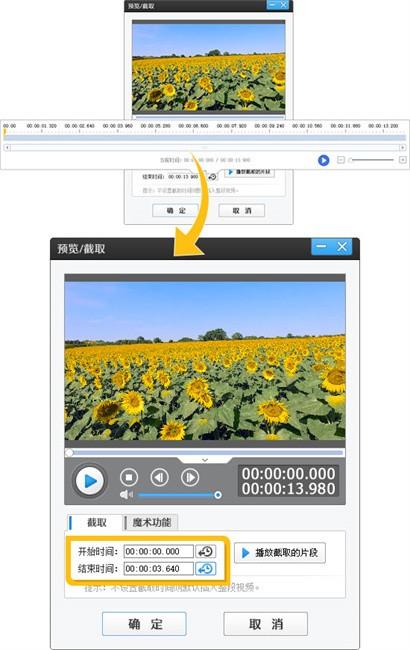Click the 开始时间 time input field
410x650 pixels.
[x=159, y=551]
